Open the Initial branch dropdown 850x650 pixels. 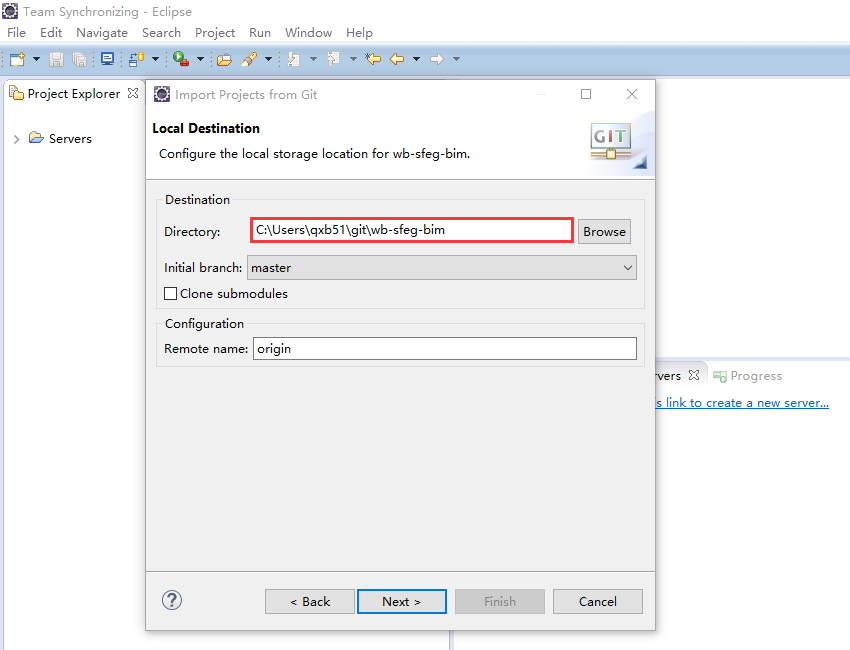pos(442,268)
